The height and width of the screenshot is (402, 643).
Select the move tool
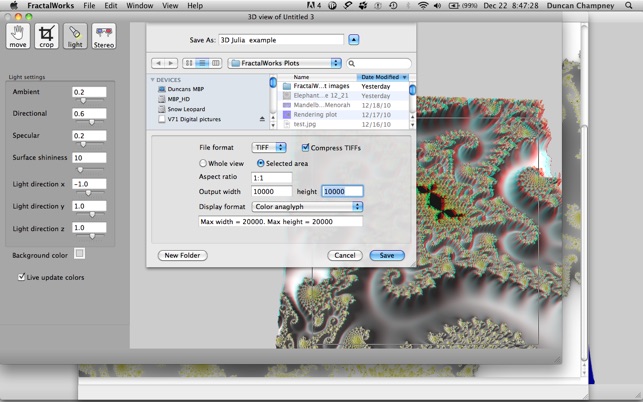coord(18,36)
